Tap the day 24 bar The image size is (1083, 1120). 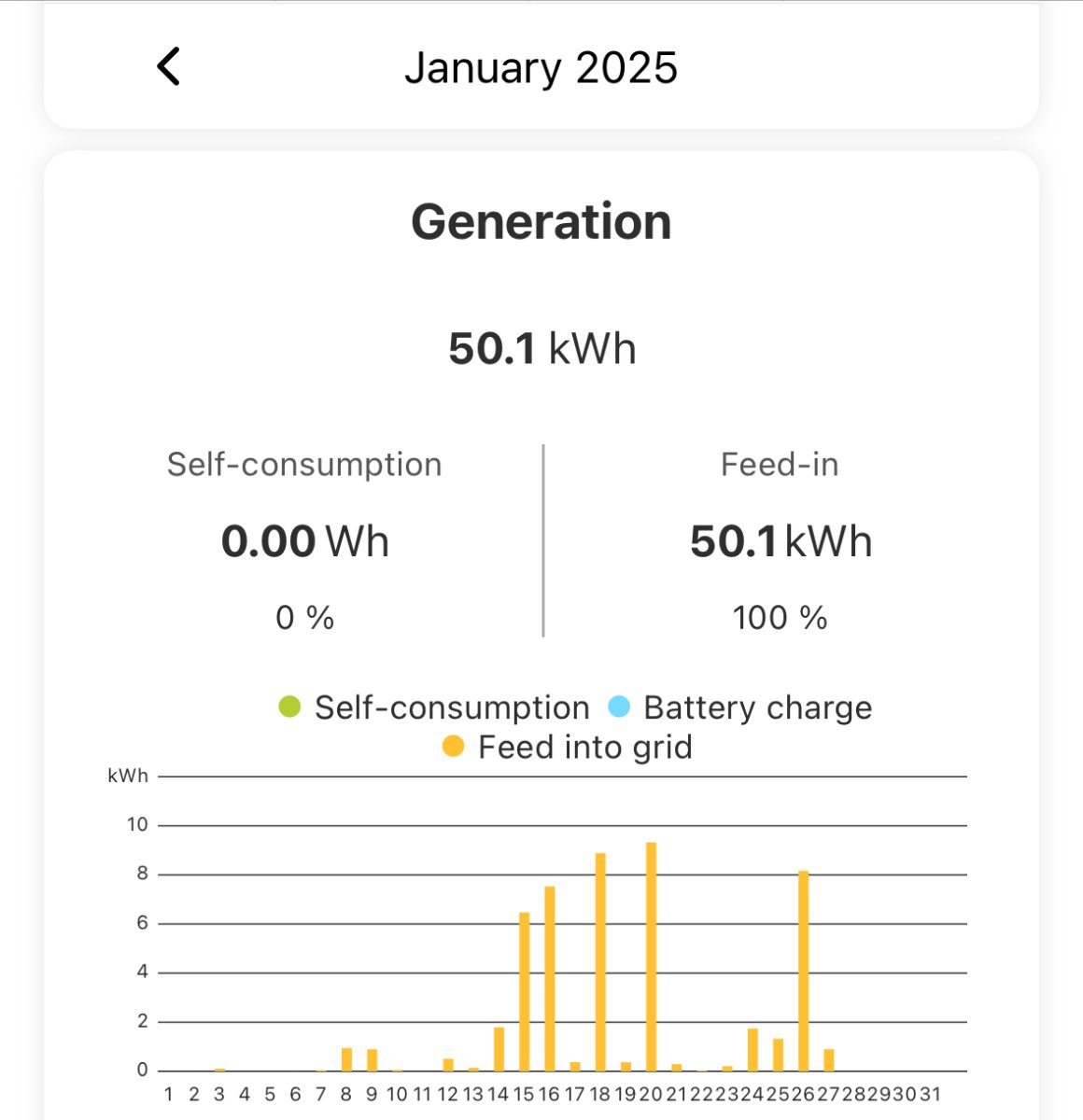[x=752, y=1050]
